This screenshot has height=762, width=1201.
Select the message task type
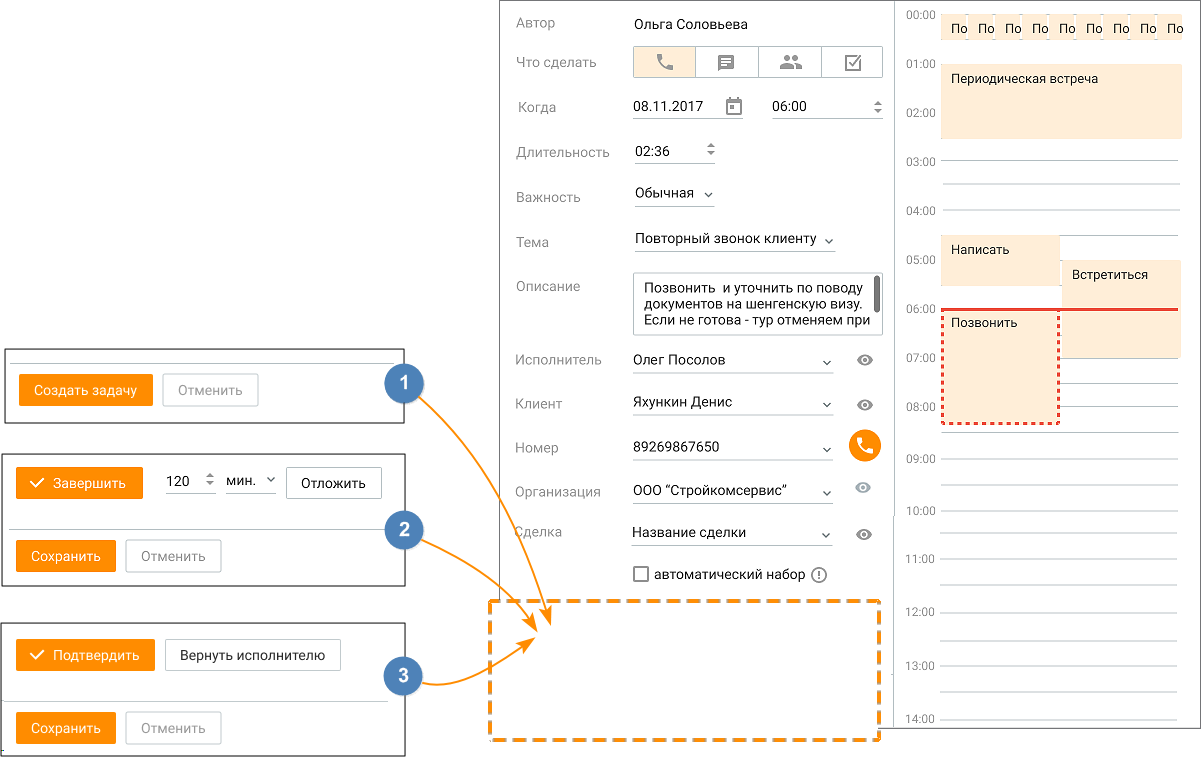pyautogui.click(x=727, y=62)
